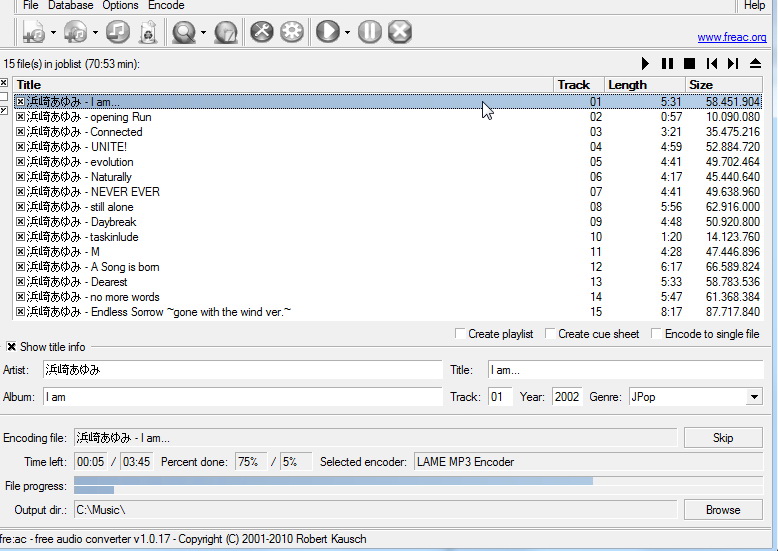Click the upper File progress bar

click(x=418, y=481)
